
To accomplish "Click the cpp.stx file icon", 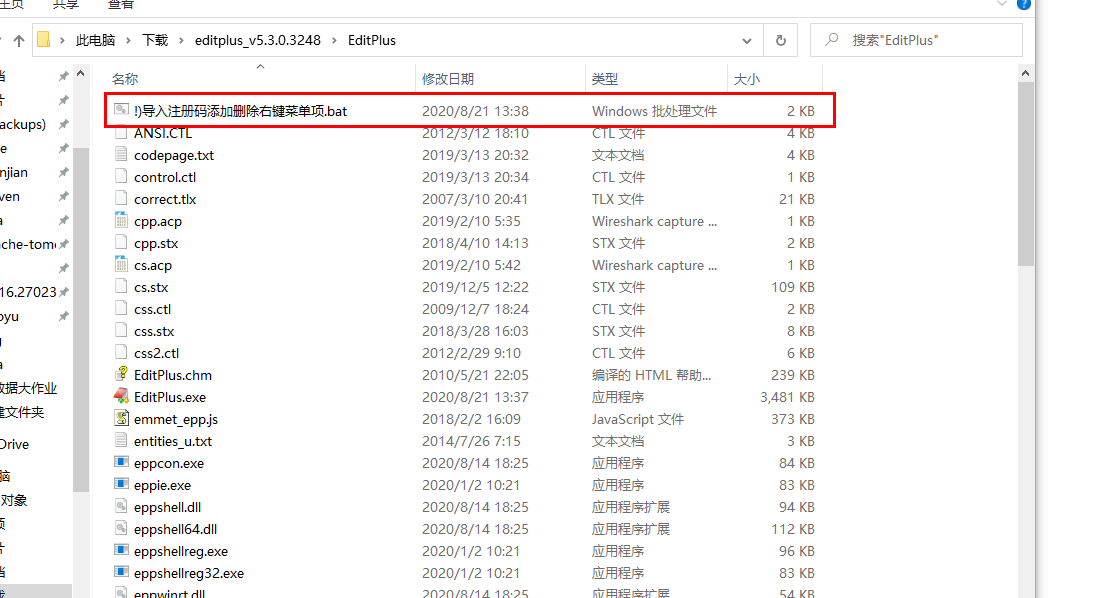I will [x=121, y=243].
